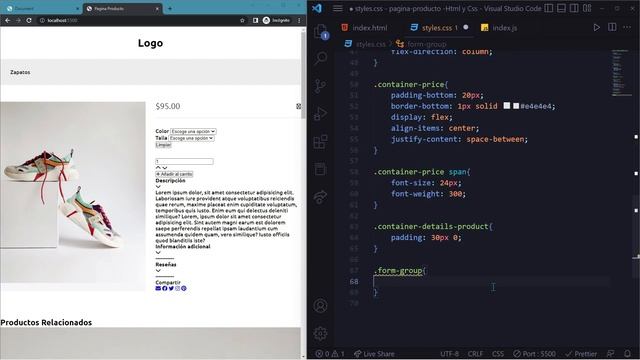640x360 pixels.
Task: Click Live Share in the status bar
Action: (x=374, y=354)
